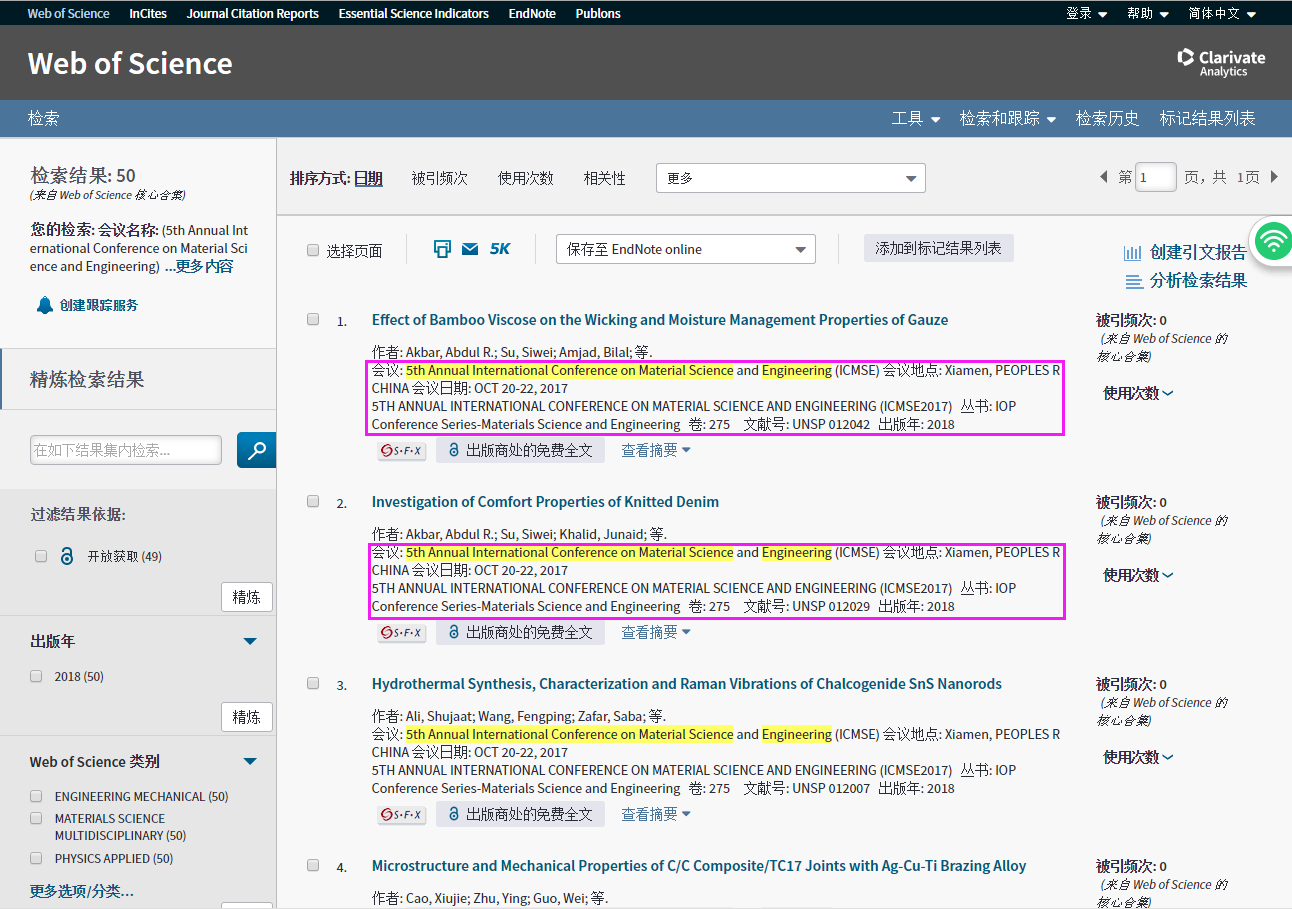Select checkbox for result 4

point(313,865)
